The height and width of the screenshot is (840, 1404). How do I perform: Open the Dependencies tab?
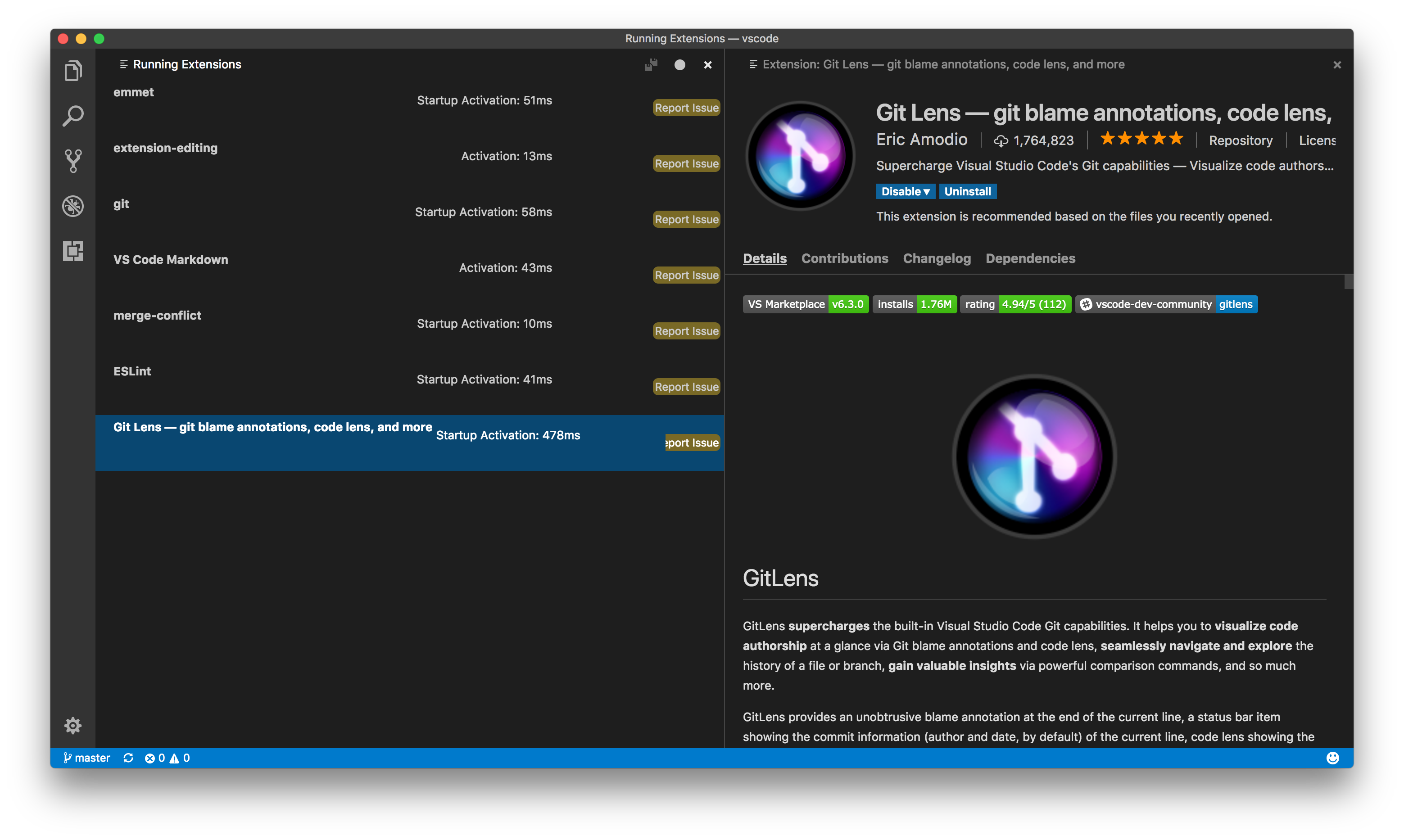pyautogui.click(x=1030, y=259)
